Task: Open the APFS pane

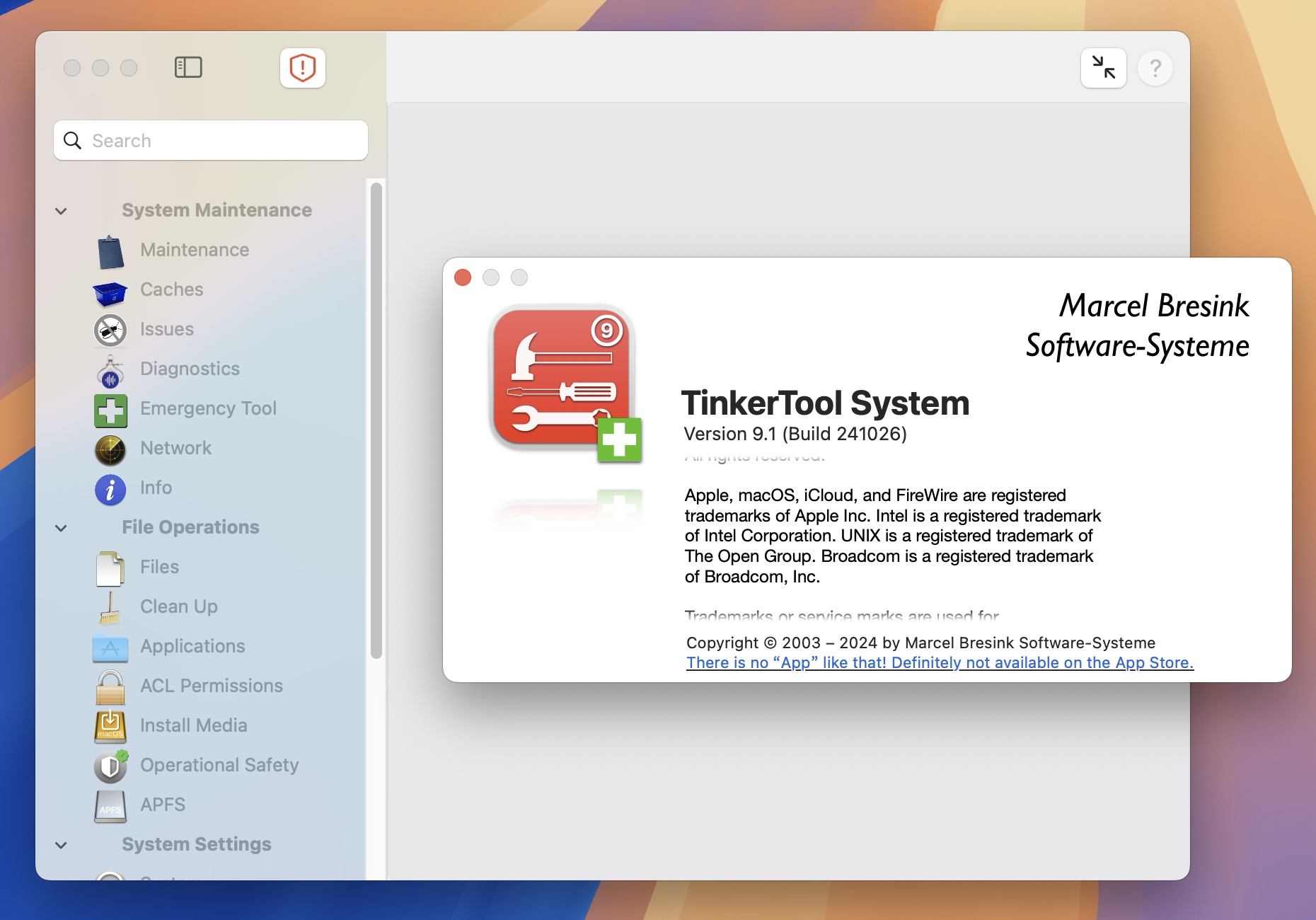Action: [x=163, y=805]
